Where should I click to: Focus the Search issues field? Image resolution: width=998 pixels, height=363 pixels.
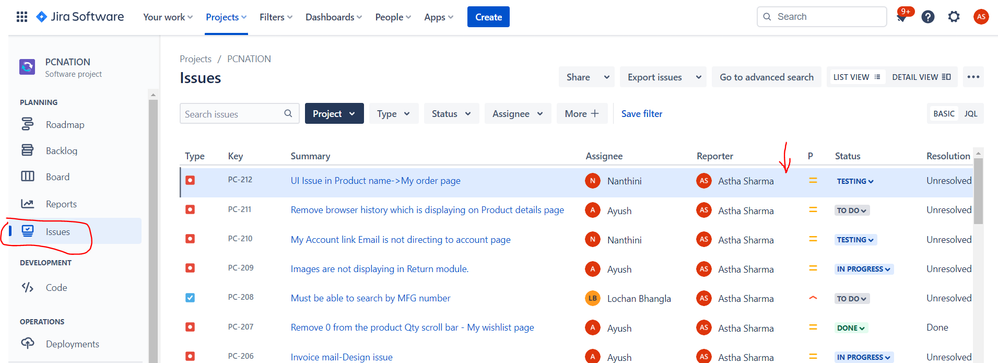[x=239, y=114]
